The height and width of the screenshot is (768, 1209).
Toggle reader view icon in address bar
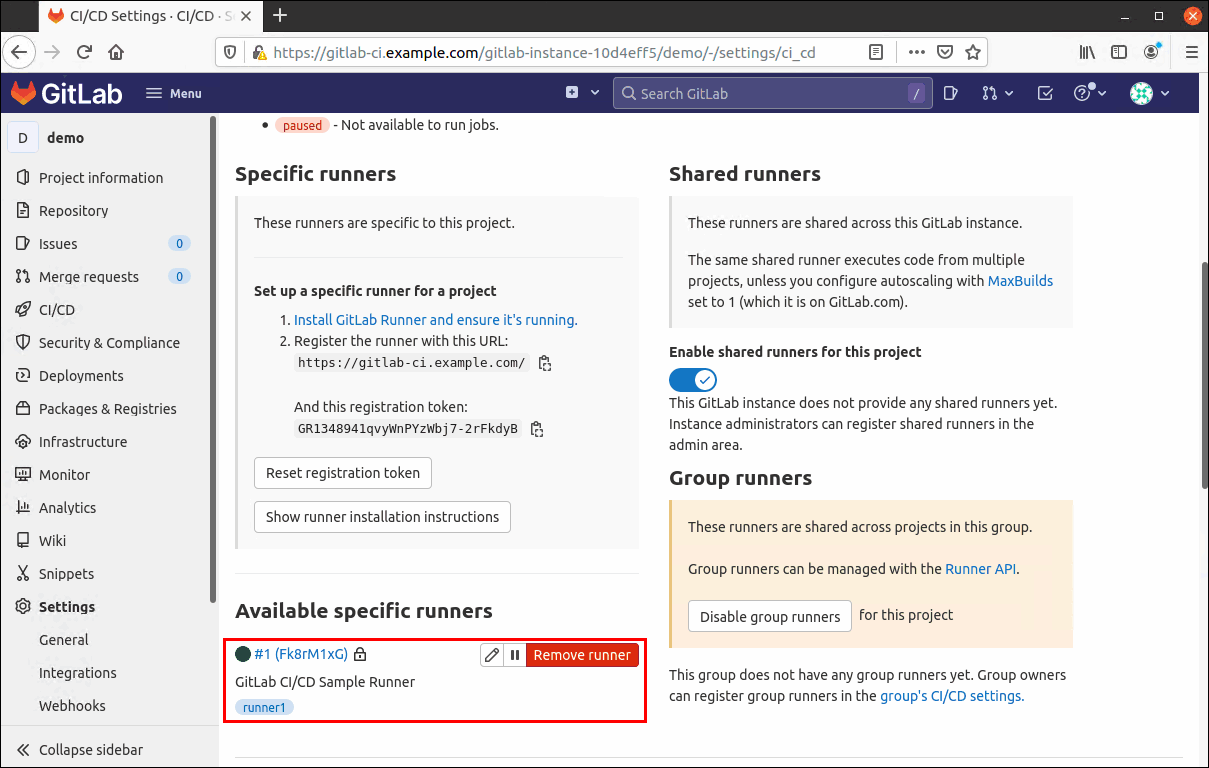coord(876,52)
